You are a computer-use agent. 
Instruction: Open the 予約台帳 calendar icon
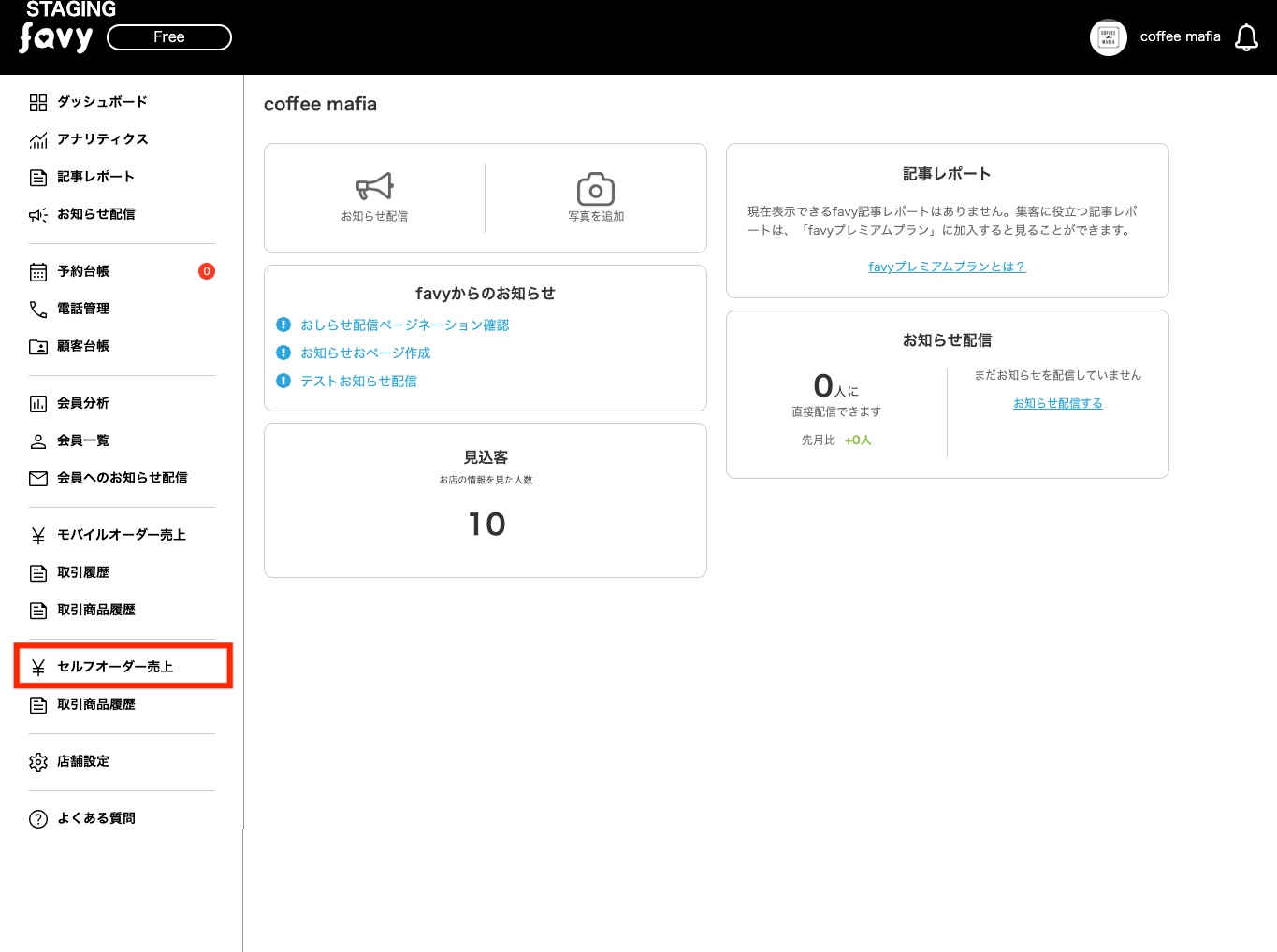click(38, 272)
